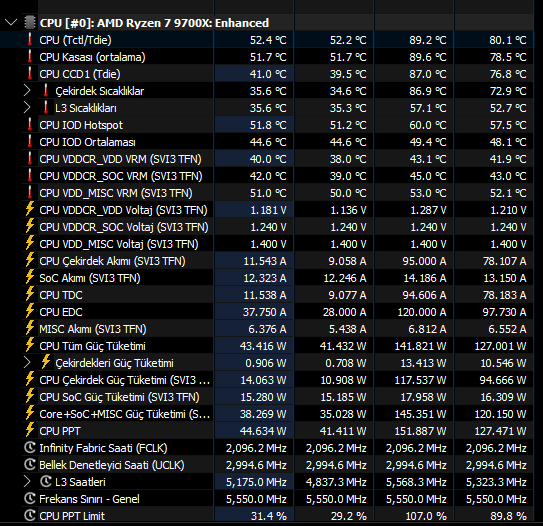The image size is (543, 526).
Task: Click the CPU chip icon in the header row
Action: 30,23
